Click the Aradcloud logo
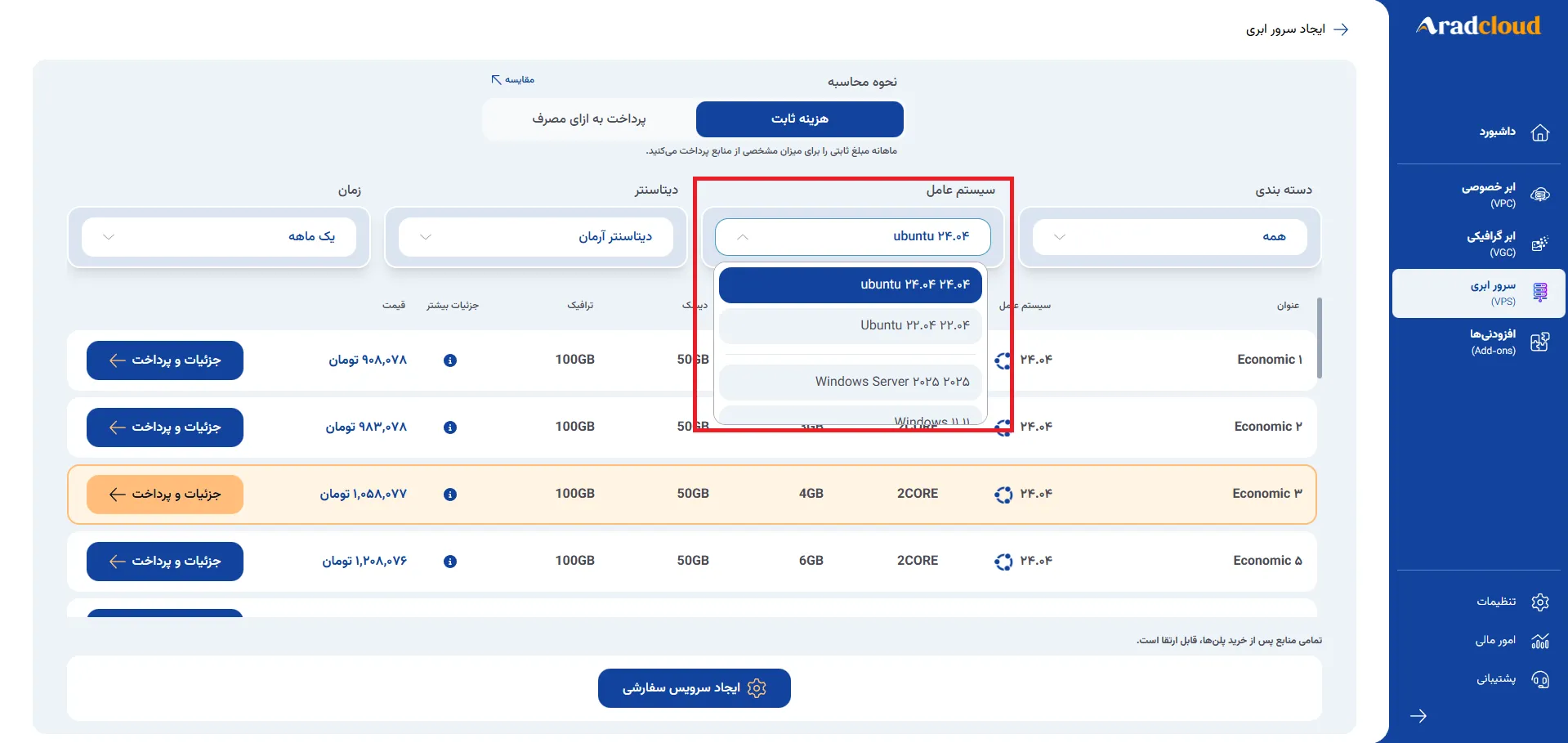This screenshot has height=743, width=1568. coord(1478,26)
